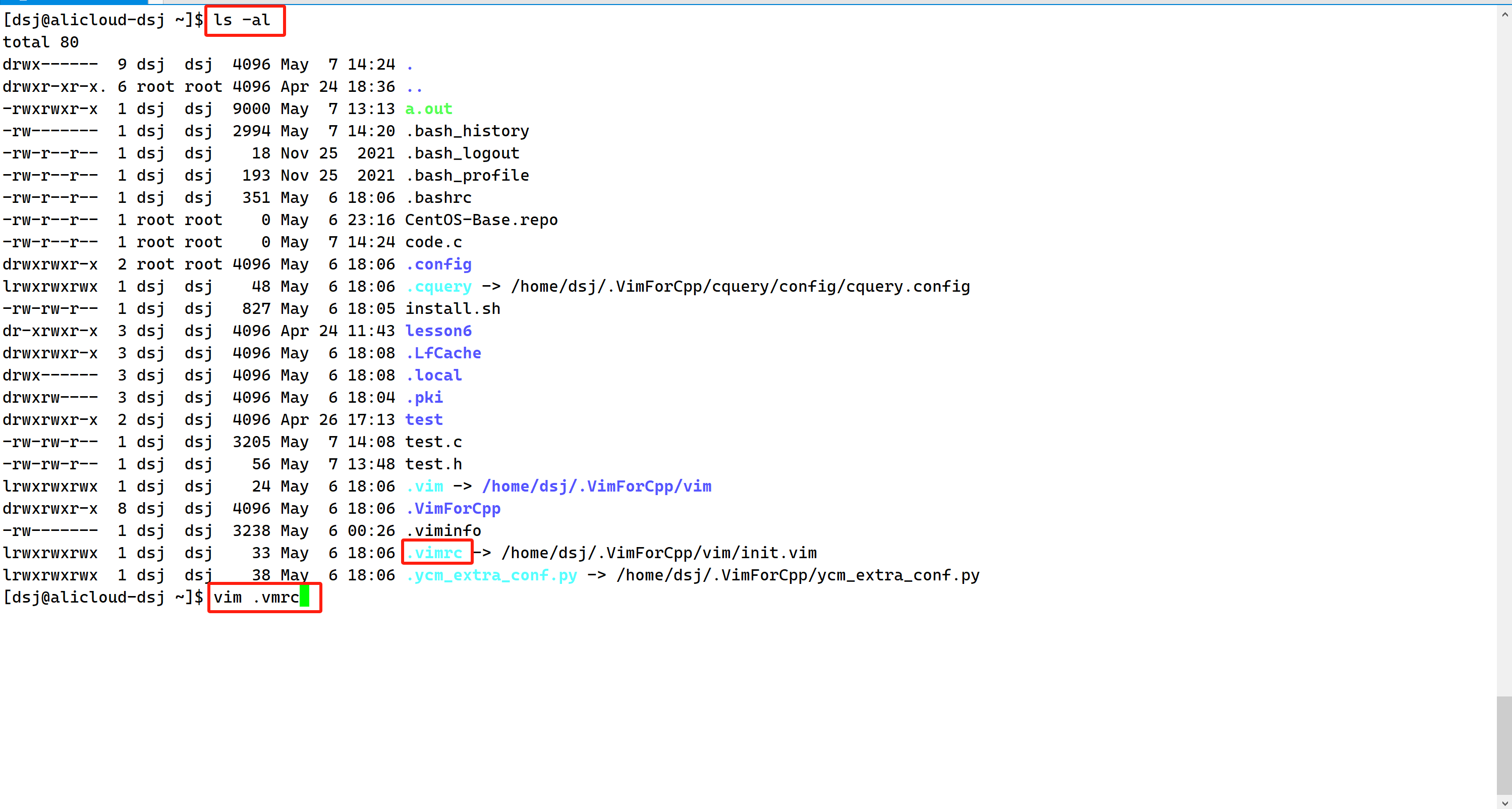Image resolution: width=1512 pixels, height=809 pixels.
Task: Click the .config directory name
Action: 438,264
